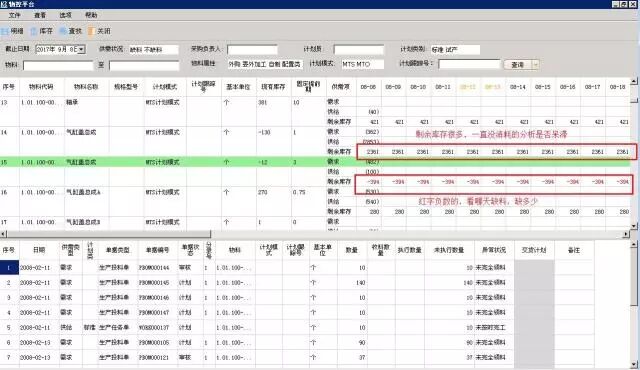
Task: Click the 基本单位 header in the upper grid
Action: (238, 87)
